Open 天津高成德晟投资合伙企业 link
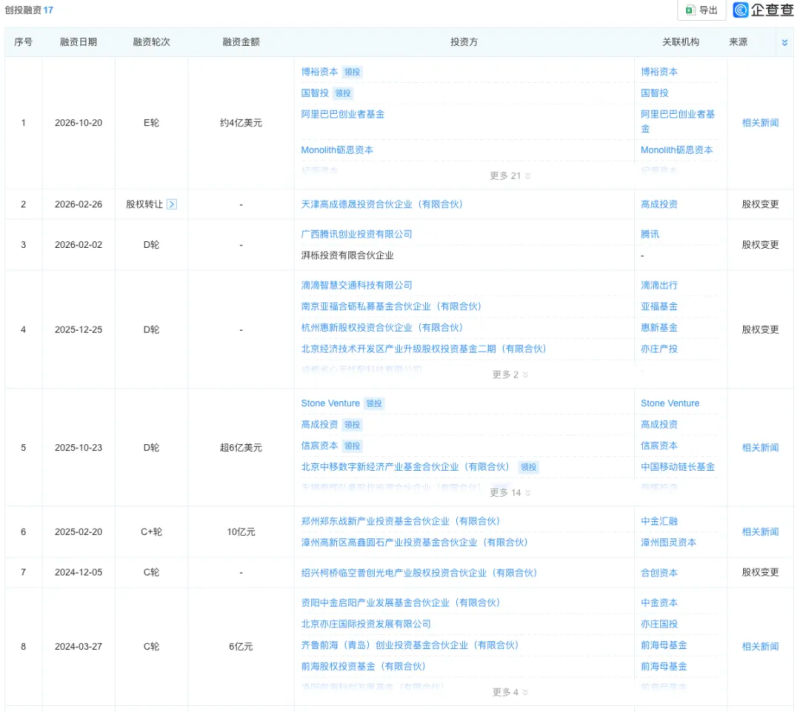 (x=382, y=205)
